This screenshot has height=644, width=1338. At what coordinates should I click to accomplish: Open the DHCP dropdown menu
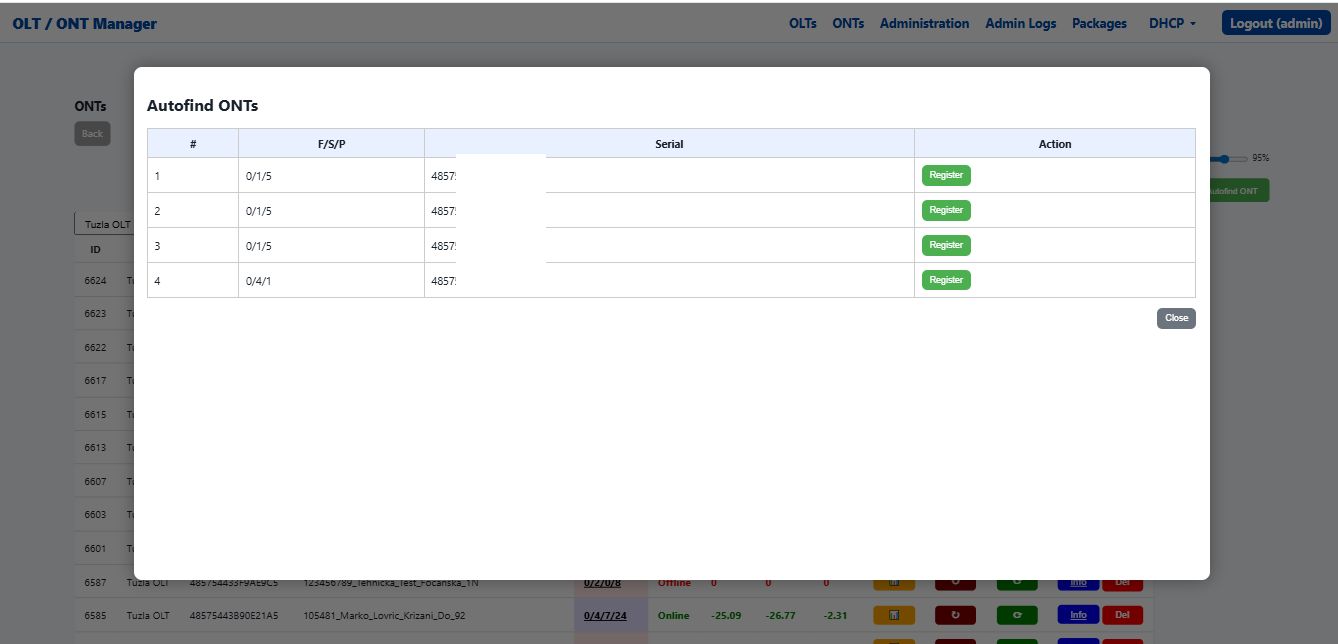(x=1170, y=23)
